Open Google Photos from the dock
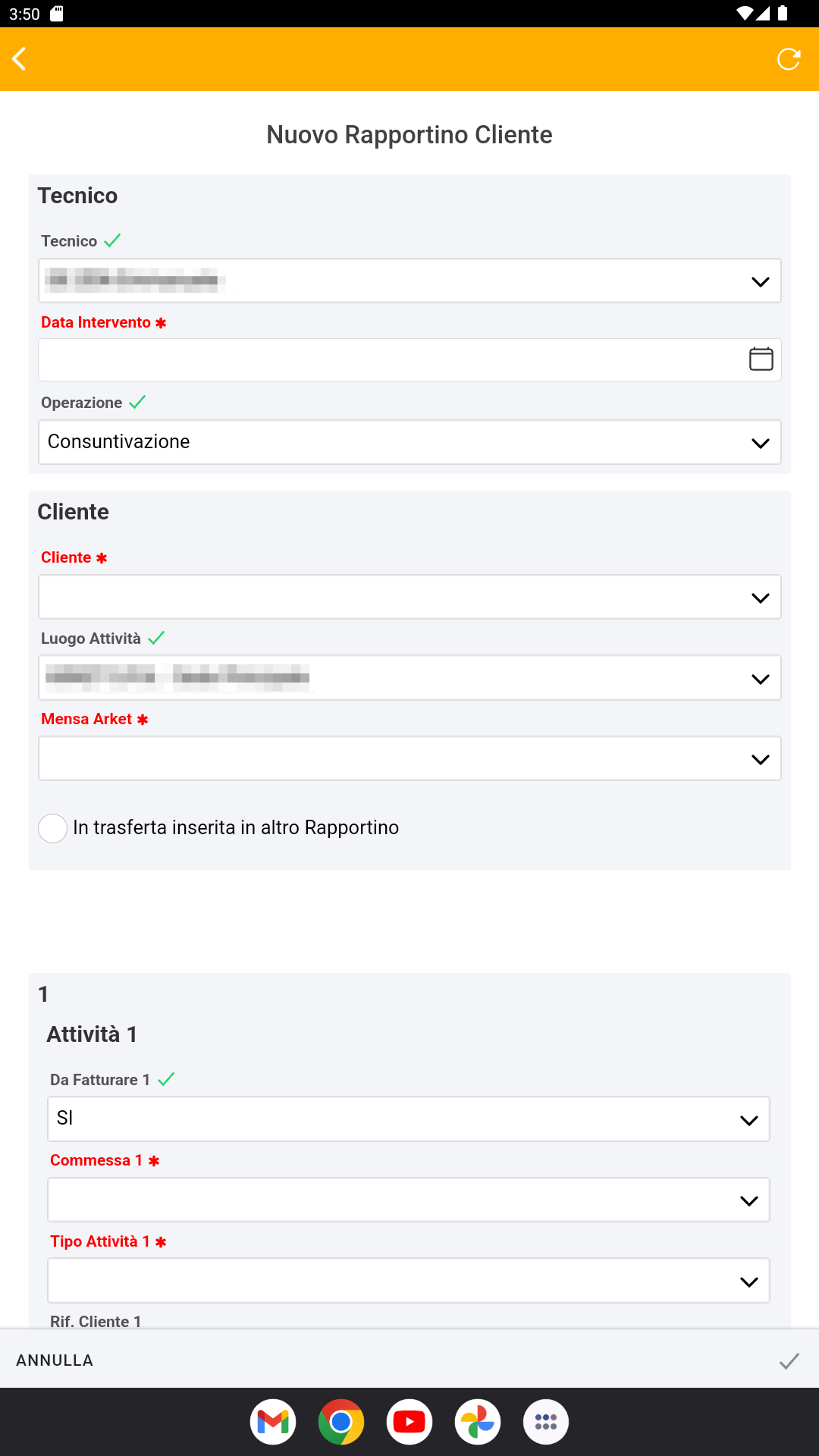Screen dimensions: 819x1456 click(478, 1422)
